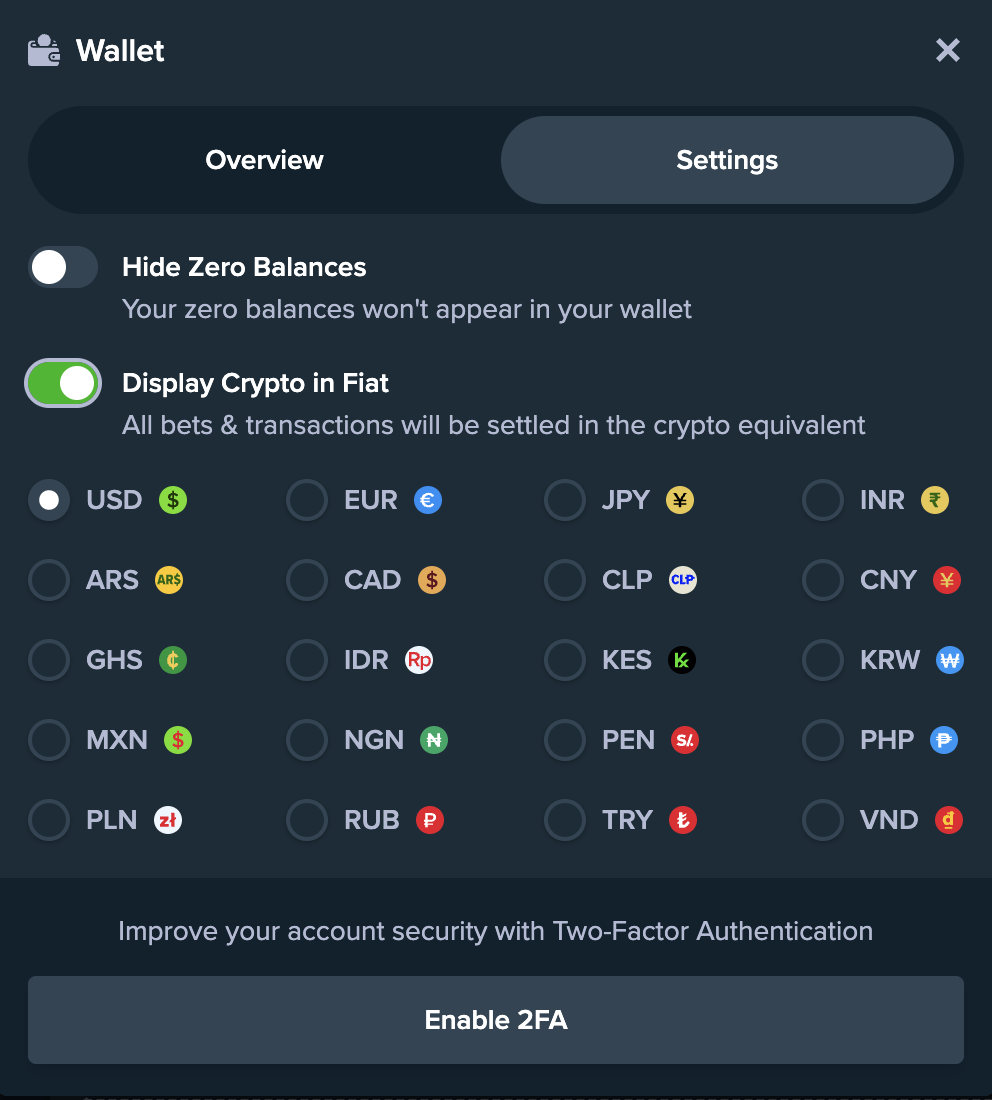This screenshot has width=992, height=1100.
Task: Select the CAD currency radio button
Action: [x=307, y=580]
